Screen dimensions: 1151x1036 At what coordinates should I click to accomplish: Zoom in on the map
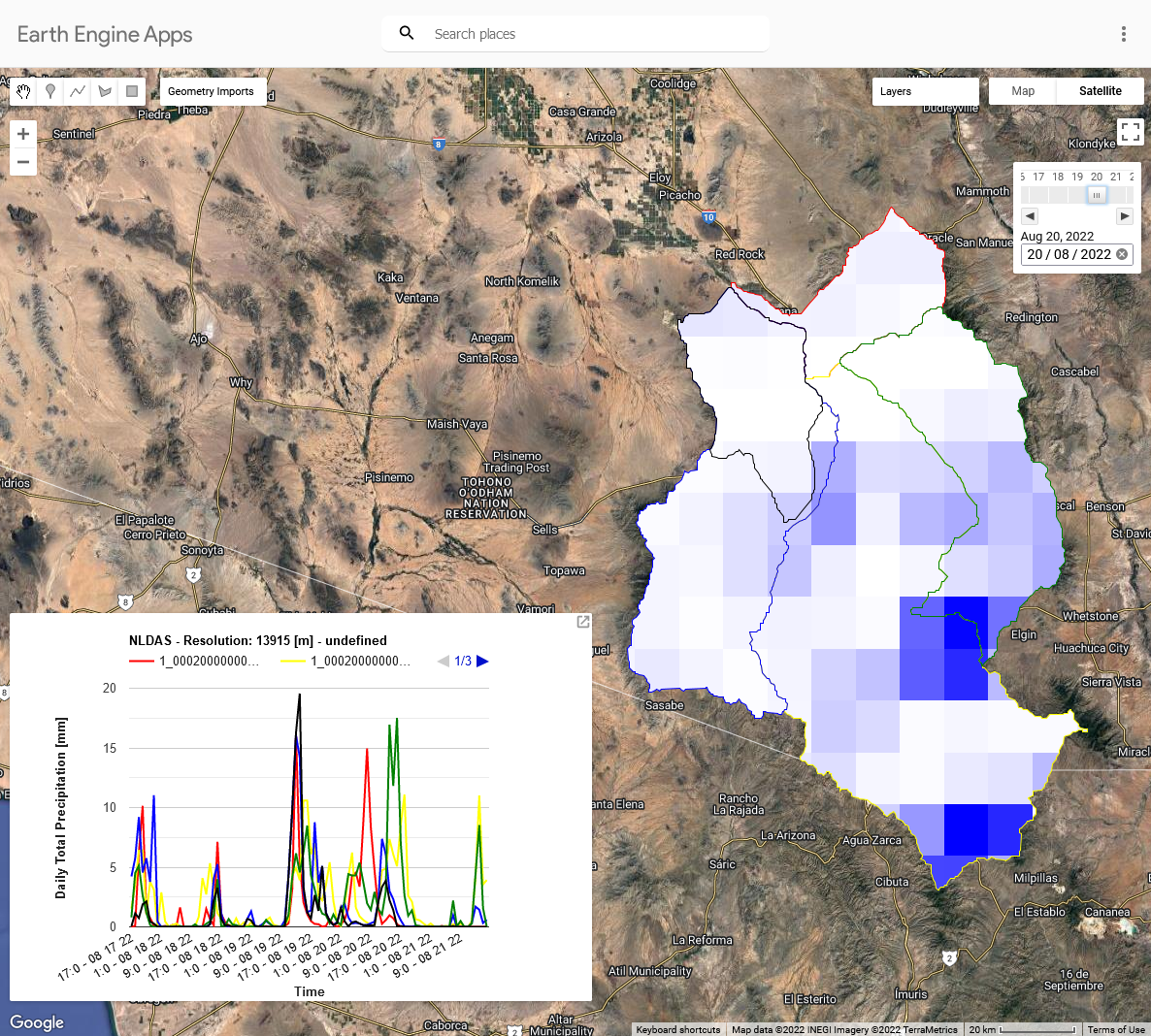[x=23, y=134]
